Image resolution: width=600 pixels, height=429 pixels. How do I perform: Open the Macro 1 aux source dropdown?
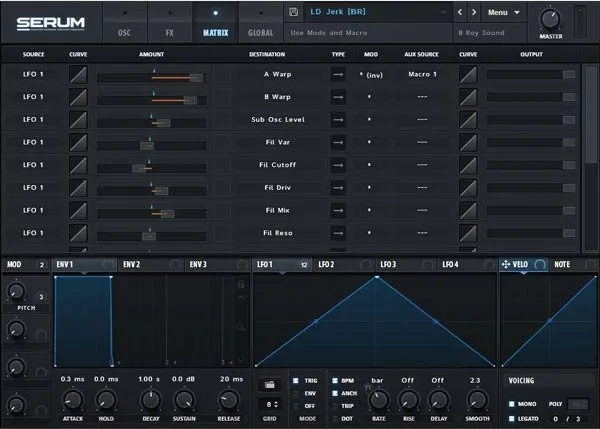coord(422,74)
